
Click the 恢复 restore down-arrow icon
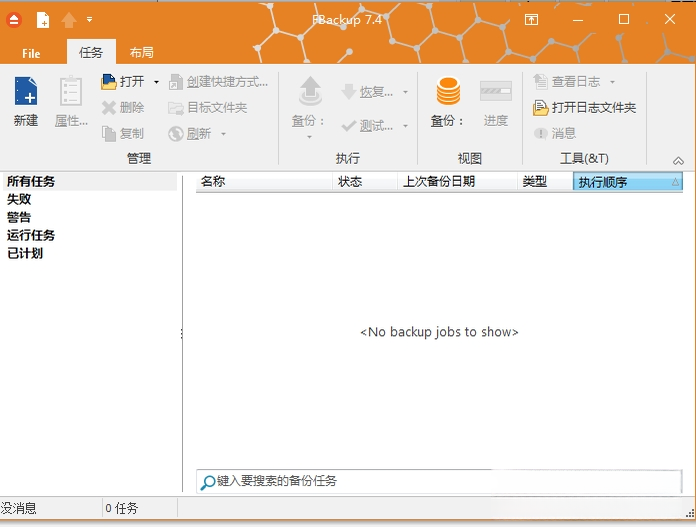349,92
